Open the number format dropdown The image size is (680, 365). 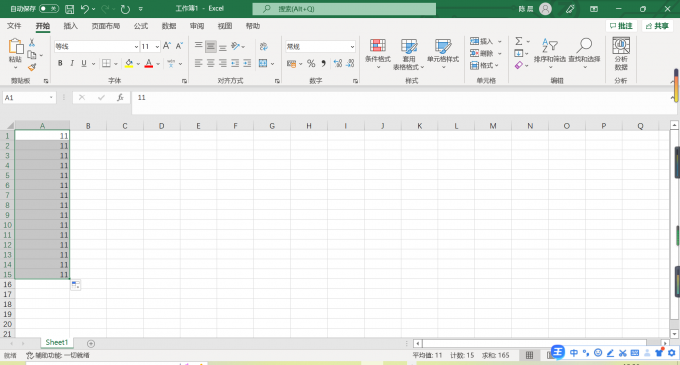352,46
